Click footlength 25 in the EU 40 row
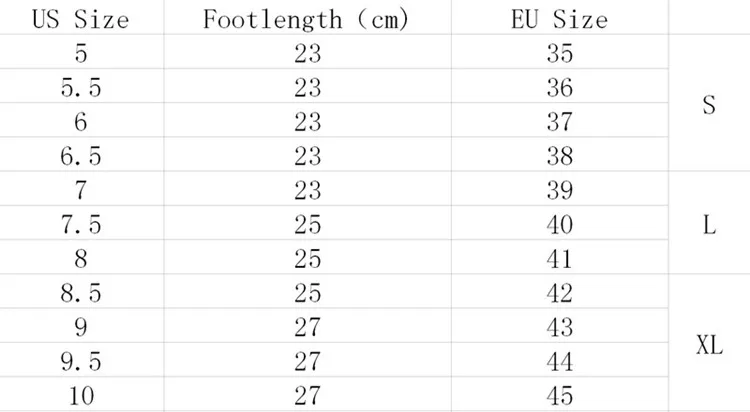 [307, 223]
